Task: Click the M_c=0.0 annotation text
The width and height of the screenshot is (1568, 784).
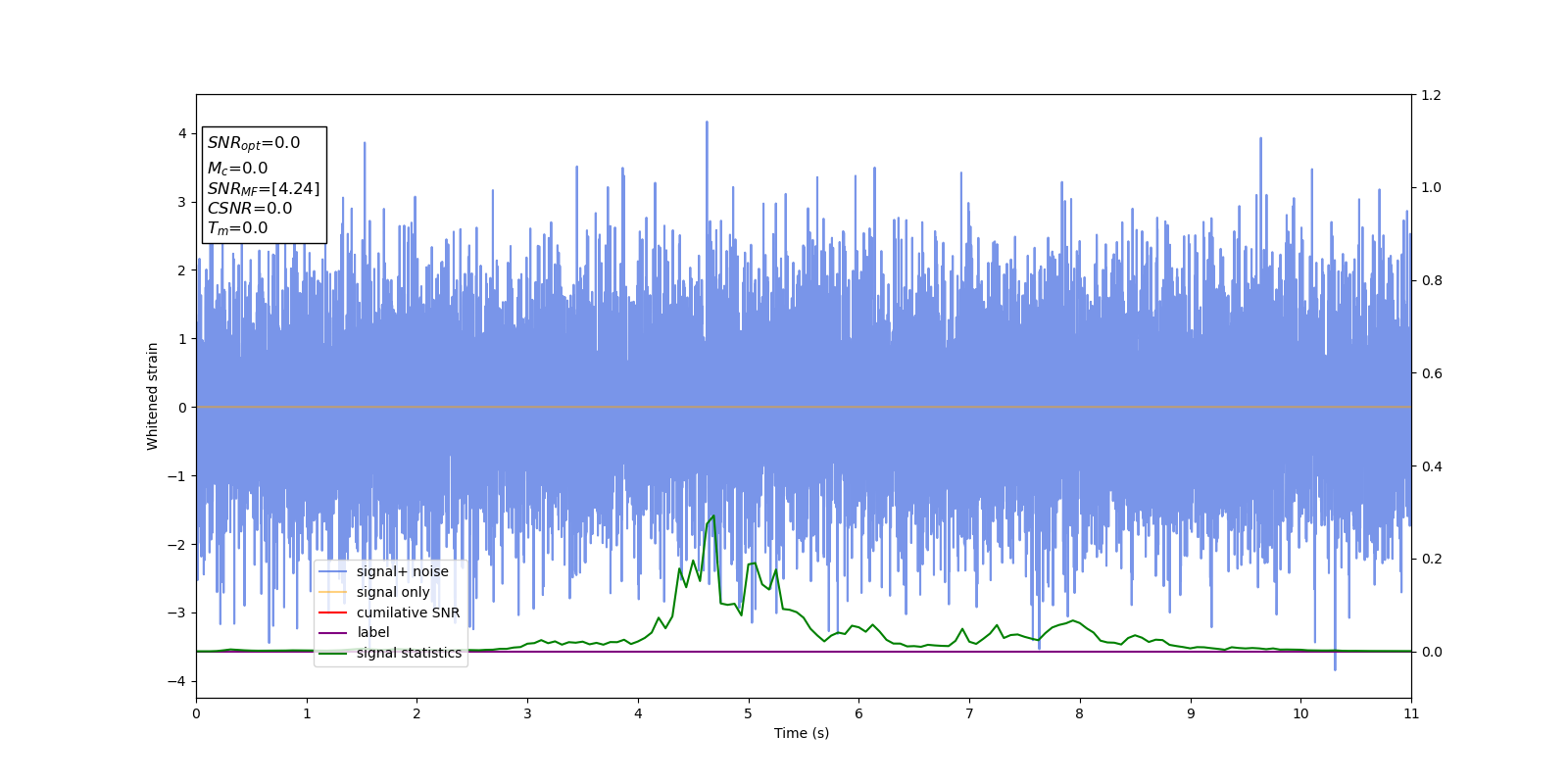Action: (x=237, y=169)
